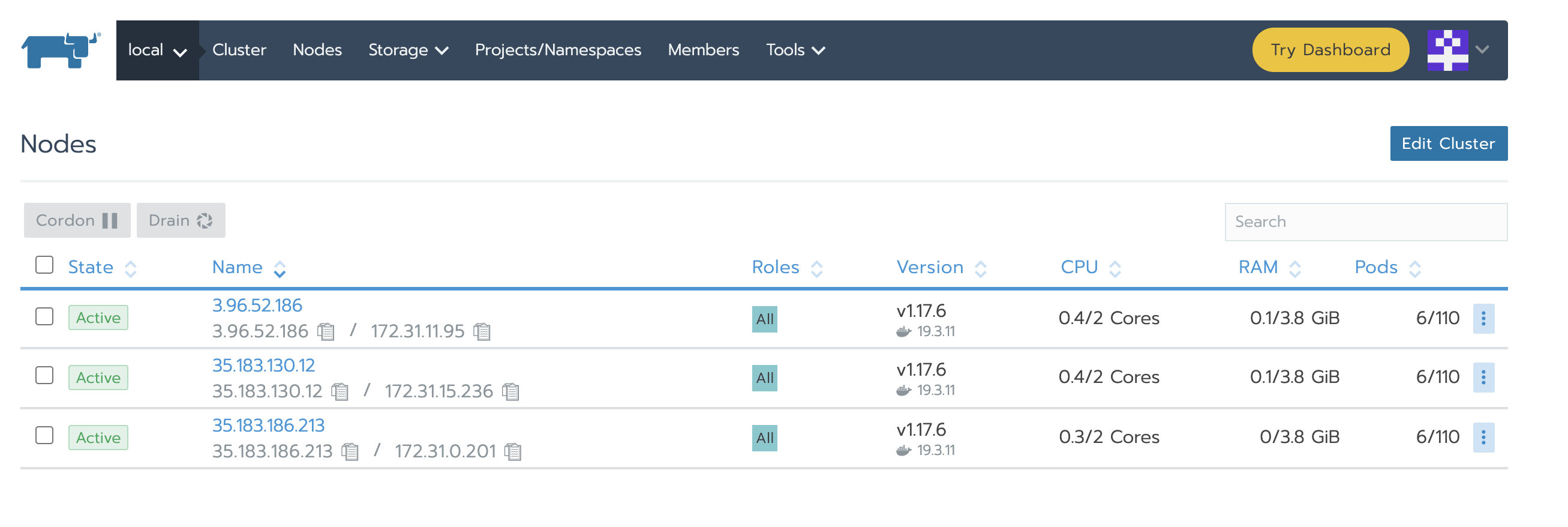Select checkbox for node 3.96.52.186
Image resolution: width=1568 pixels, height=527 pixels.
pyautogui.click(x=44, y=317)
